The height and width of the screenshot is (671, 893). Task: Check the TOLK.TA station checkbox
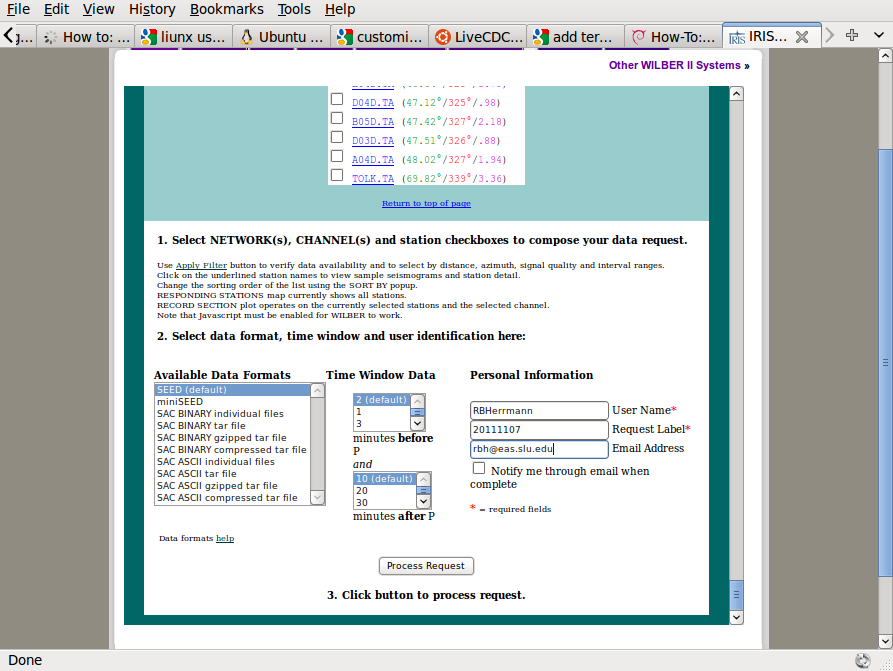tap(337, 175)
